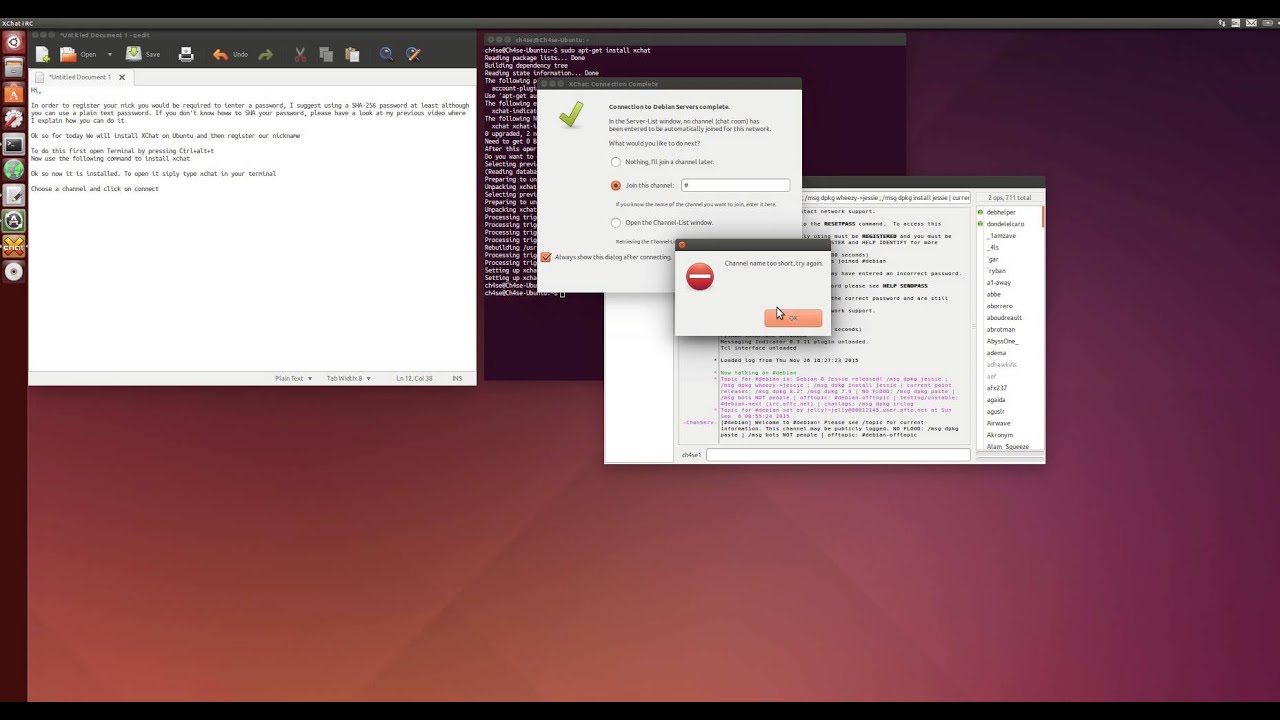Save the gedit document
The width and height of the screenshot is (1280, 720).
point(143,54)
